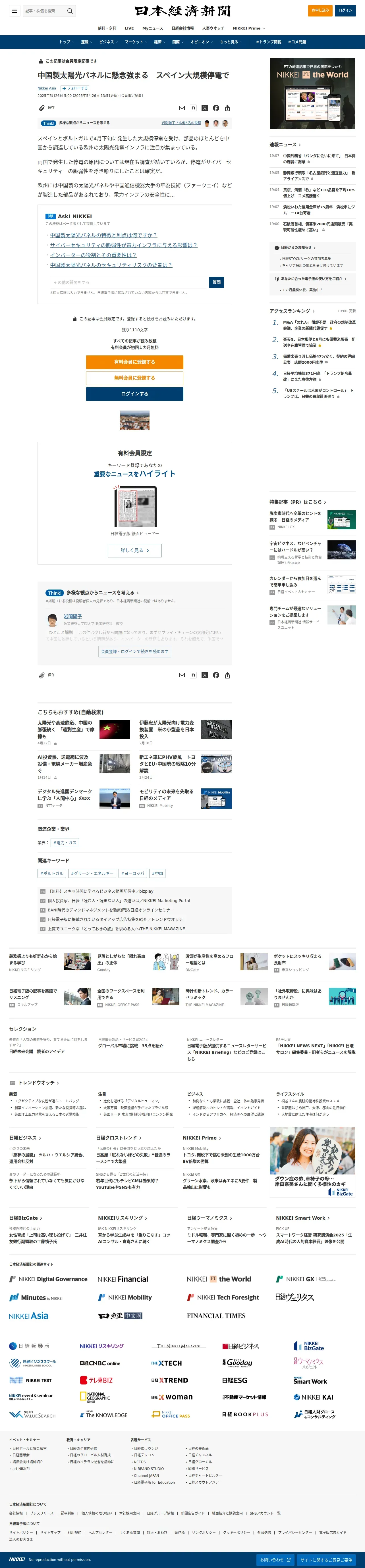Screen dimensions: 365x1568
Task: Facebook icon below the Think! comment section
Action: 216,675
